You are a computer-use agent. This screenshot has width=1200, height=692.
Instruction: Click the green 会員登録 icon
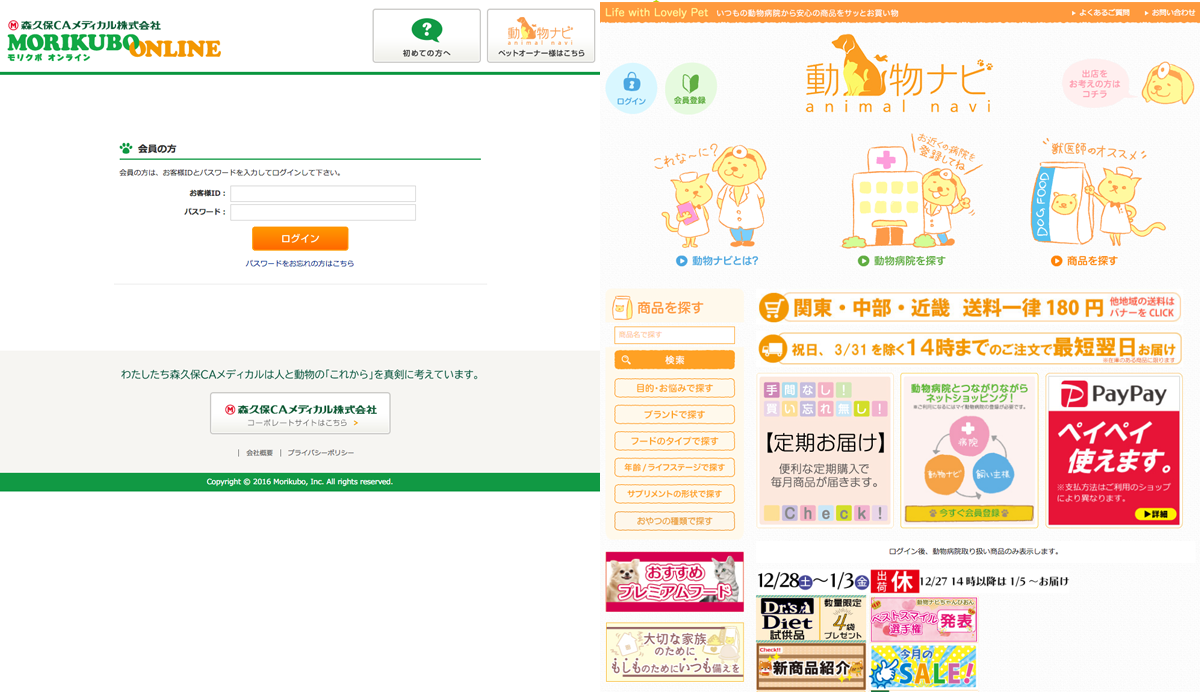click(690, 88)
